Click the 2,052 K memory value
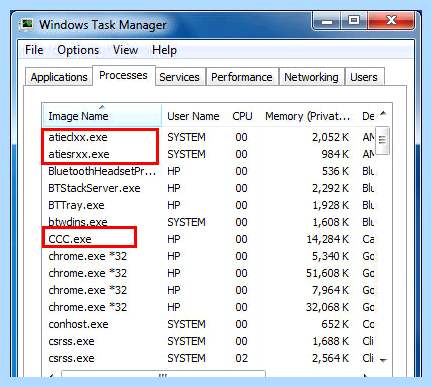Image resolution: width=432 pixels, height=387 pixels. 330,137
